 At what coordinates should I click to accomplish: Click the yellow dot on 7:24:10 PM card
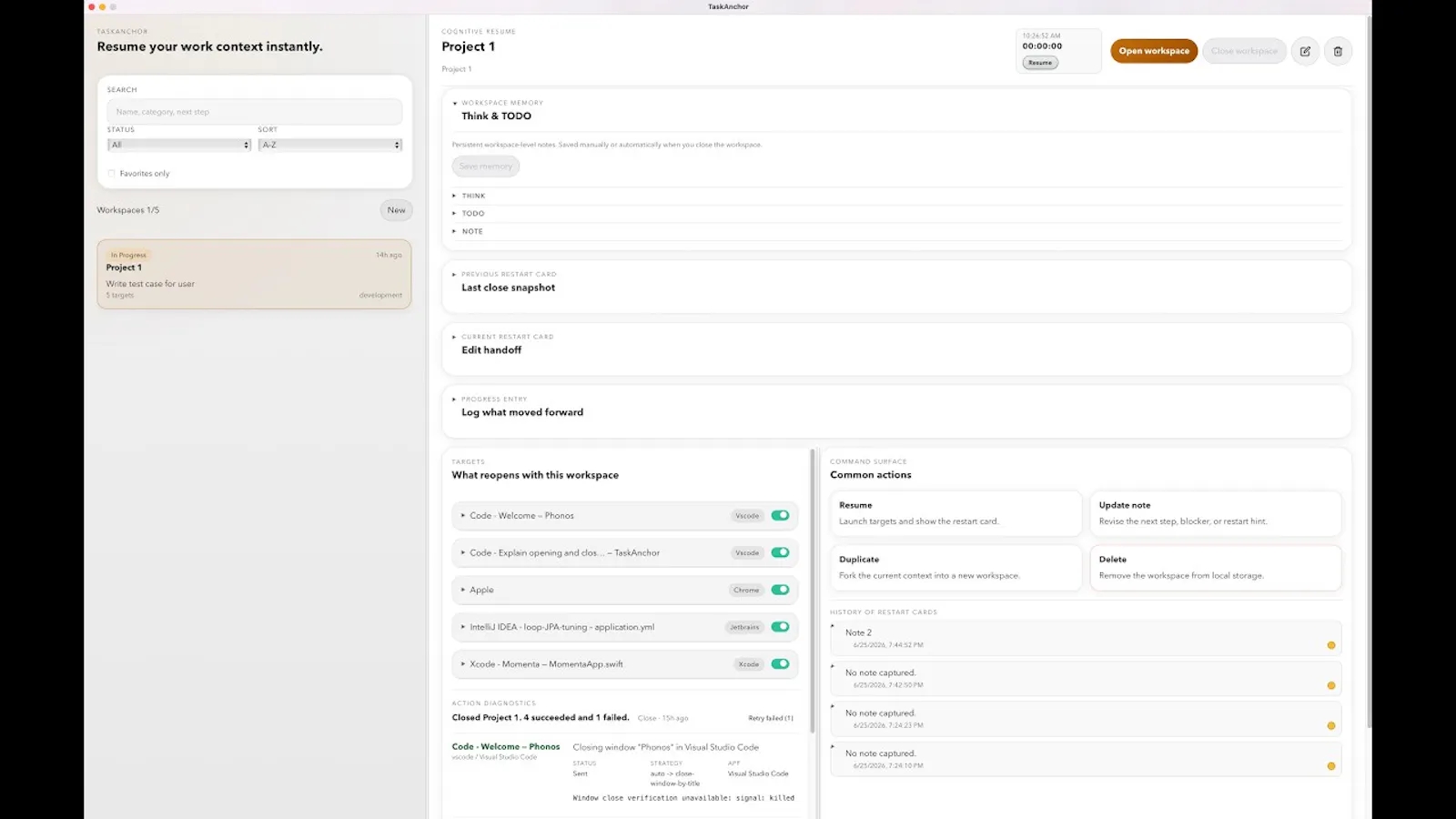point(1330,766)
